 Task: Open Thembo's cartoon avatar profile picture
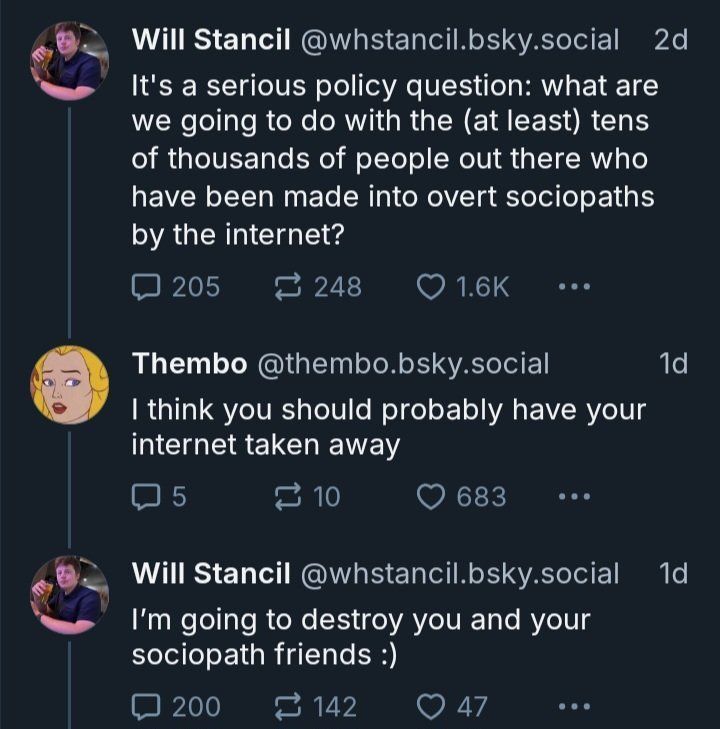point(69,386)
